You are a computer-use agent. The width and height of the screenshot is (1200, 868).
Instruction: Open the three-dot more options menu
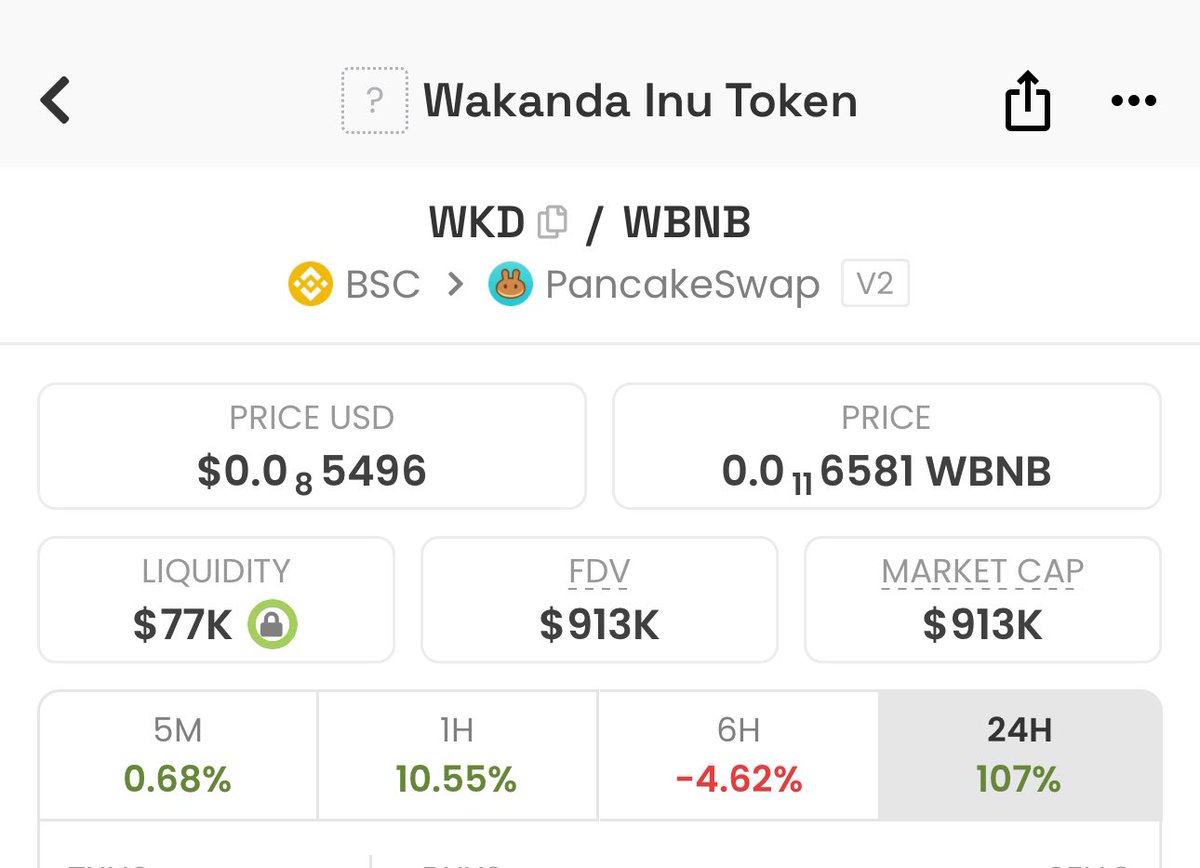point(1133,101)
